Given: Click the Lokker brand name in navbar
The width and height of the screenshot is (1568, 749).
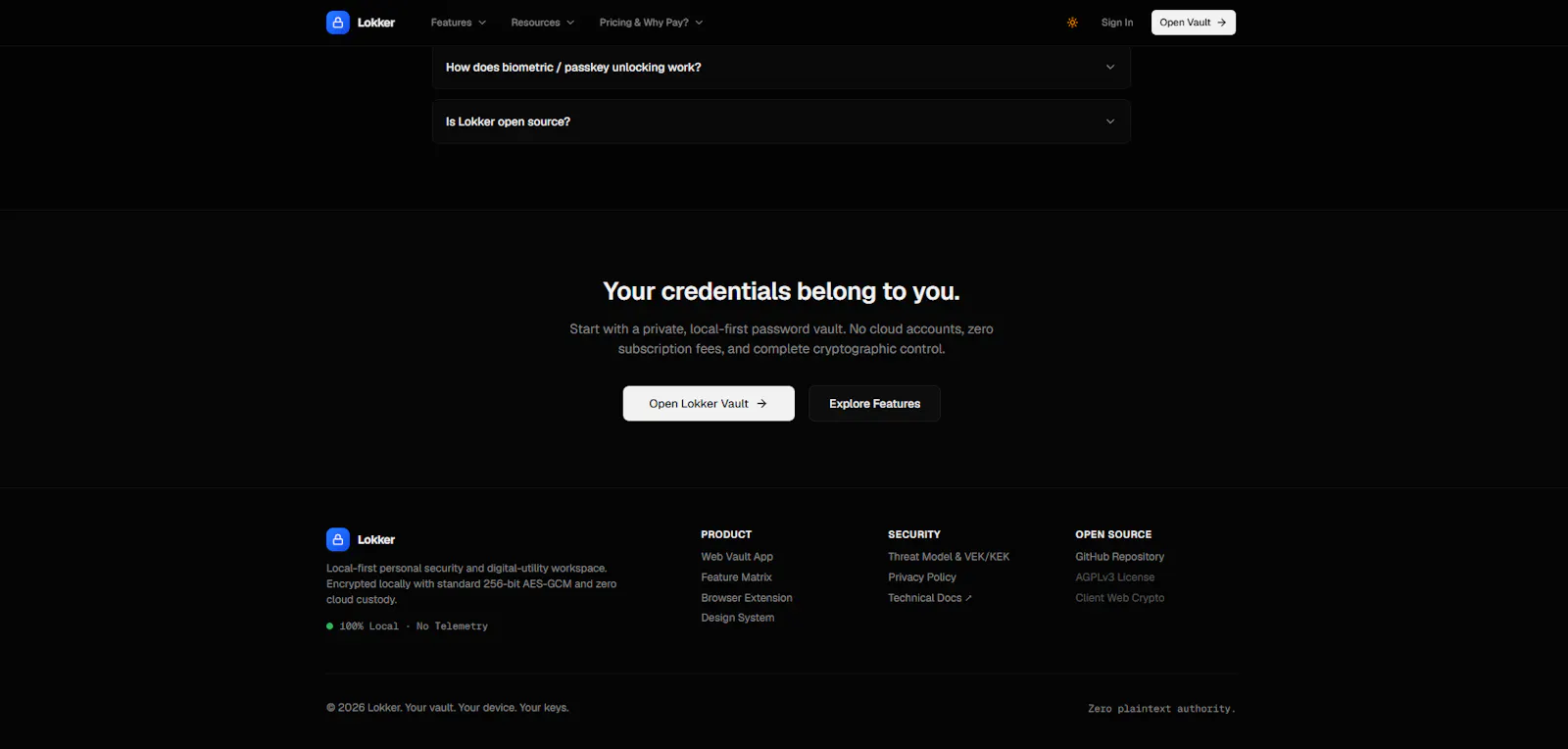Looking at the screenshot, I should 376,23.
